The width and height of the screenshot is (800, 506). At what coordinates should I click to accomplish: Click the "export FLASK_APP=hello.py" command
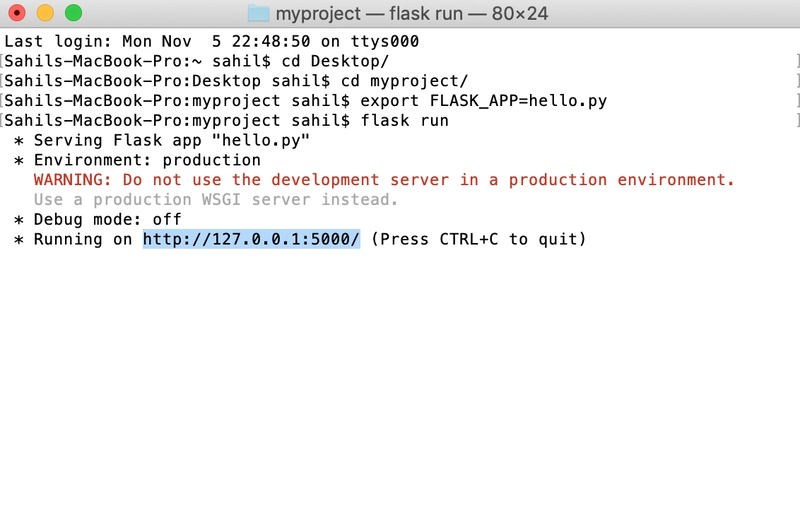483,101
